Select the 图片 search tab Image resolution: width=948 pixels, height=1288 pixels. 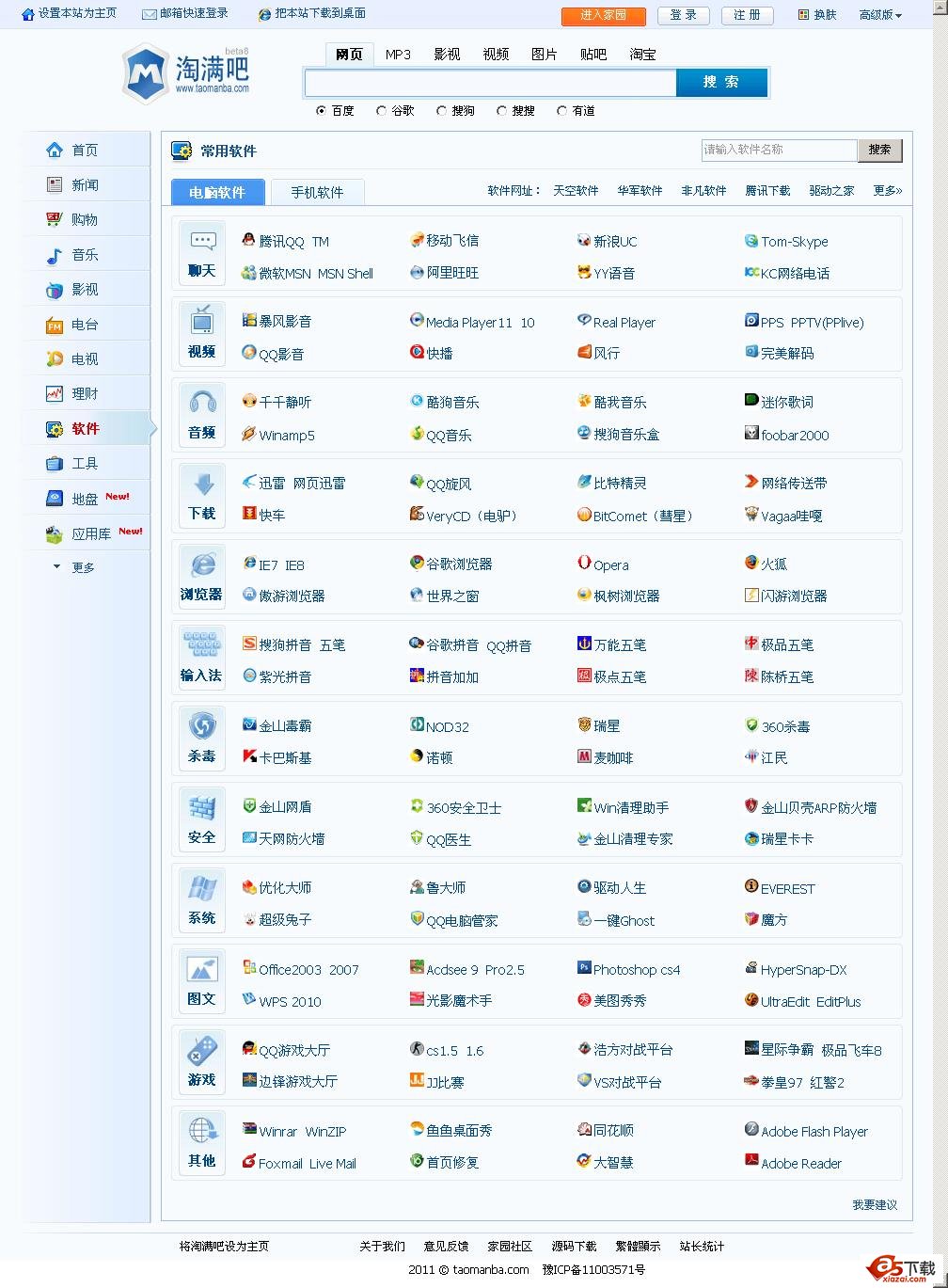(x=545, y=55)
